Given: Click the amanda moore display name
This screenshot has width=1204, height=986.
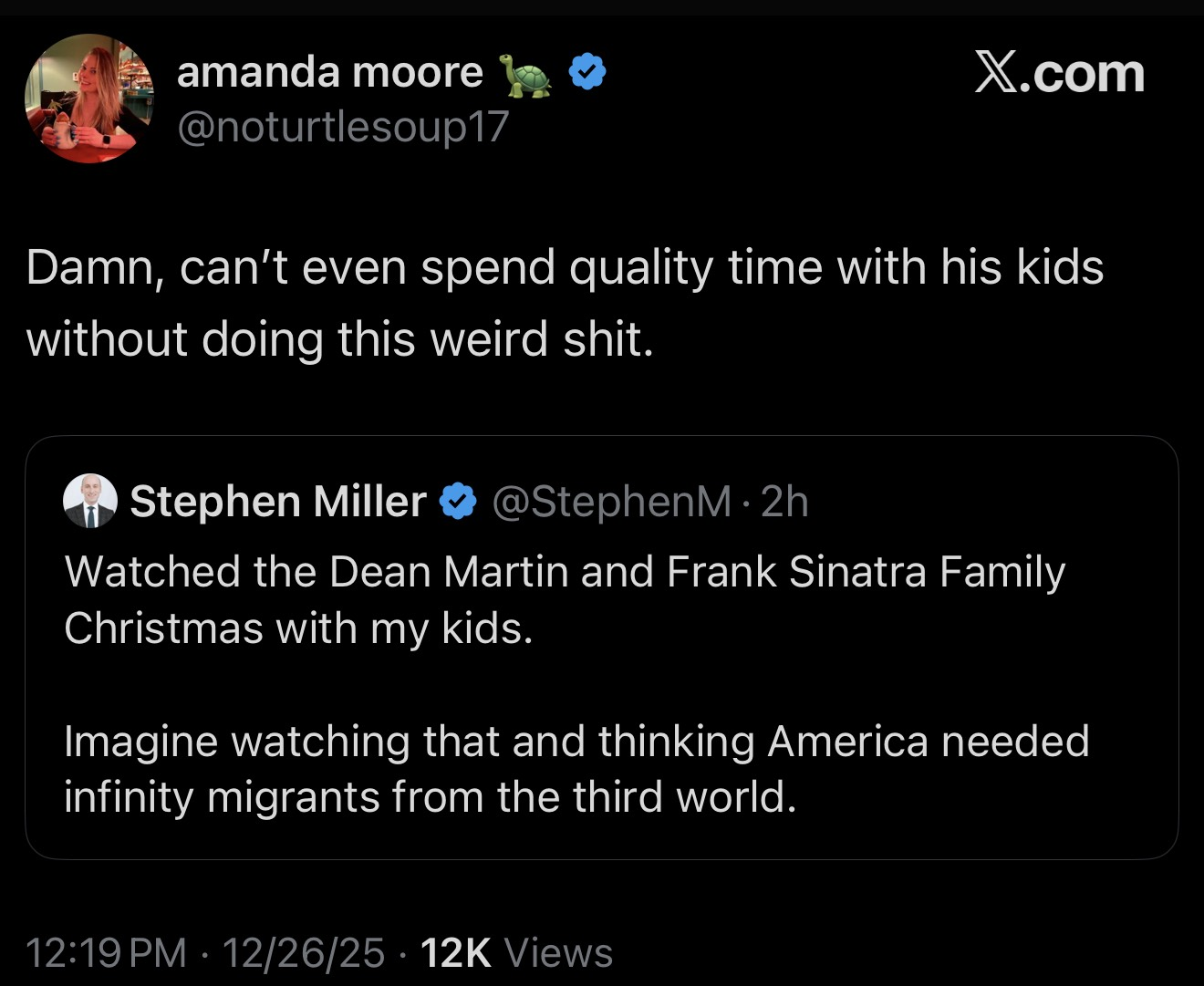Looking at the screenshot, I should point(329,73).
